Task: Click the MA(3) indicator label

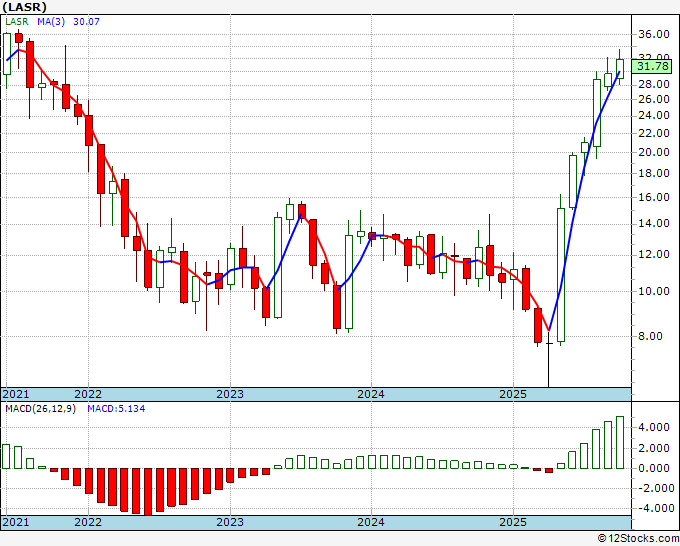Action: tap(51, 21)
